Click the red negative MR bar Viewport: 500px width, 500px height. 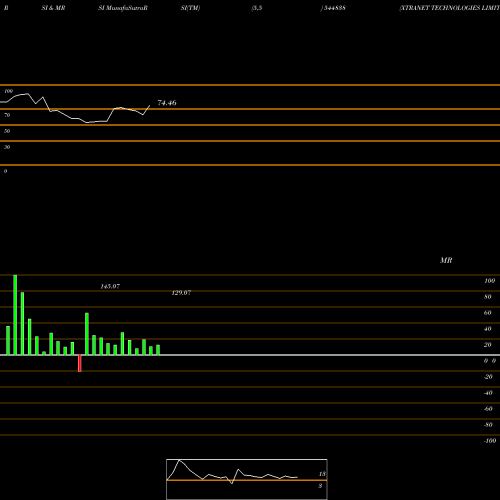pos(80,363)
